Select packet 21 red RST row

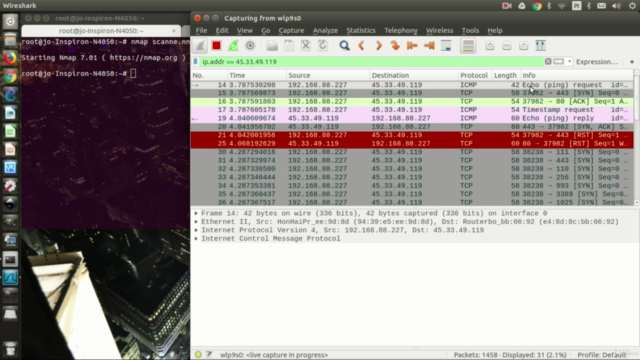point(412,135)
